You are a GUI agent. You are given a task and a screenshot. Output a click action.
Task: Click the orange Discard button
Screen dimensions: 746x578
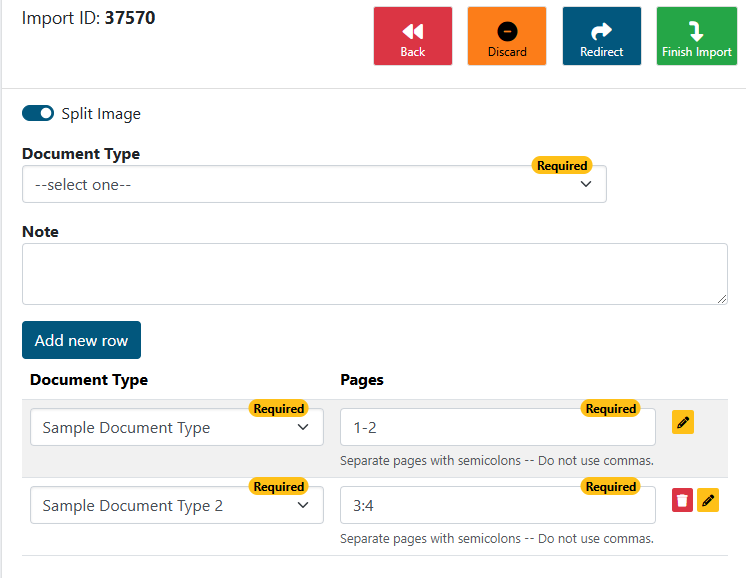pyautogui.click(x=507, y=36)
